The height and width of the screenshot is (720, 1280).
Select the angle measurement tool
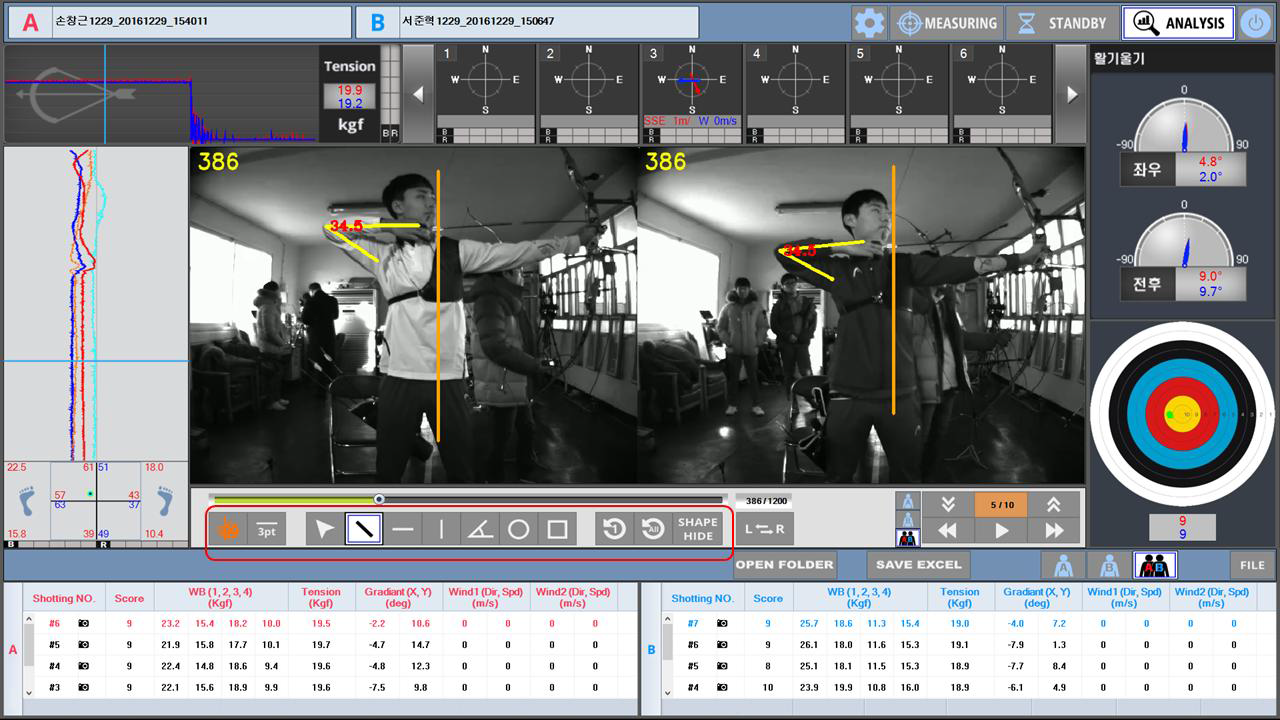pyautogui.click(x=480, y=529)
